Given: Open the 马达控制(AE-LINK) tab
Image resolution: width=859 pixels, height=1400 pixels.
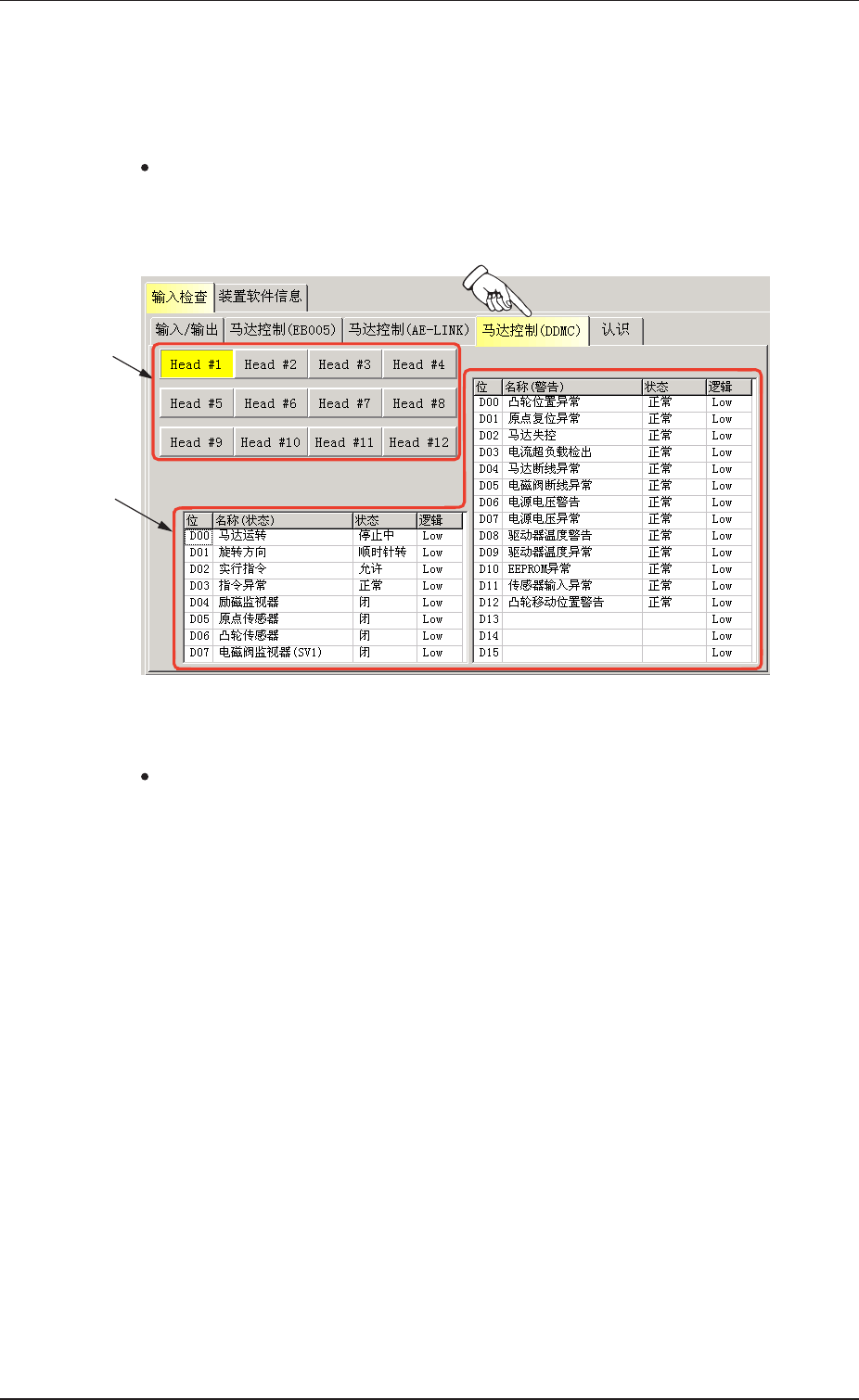Looking at the screenshot, I should [x=409, y=330].
